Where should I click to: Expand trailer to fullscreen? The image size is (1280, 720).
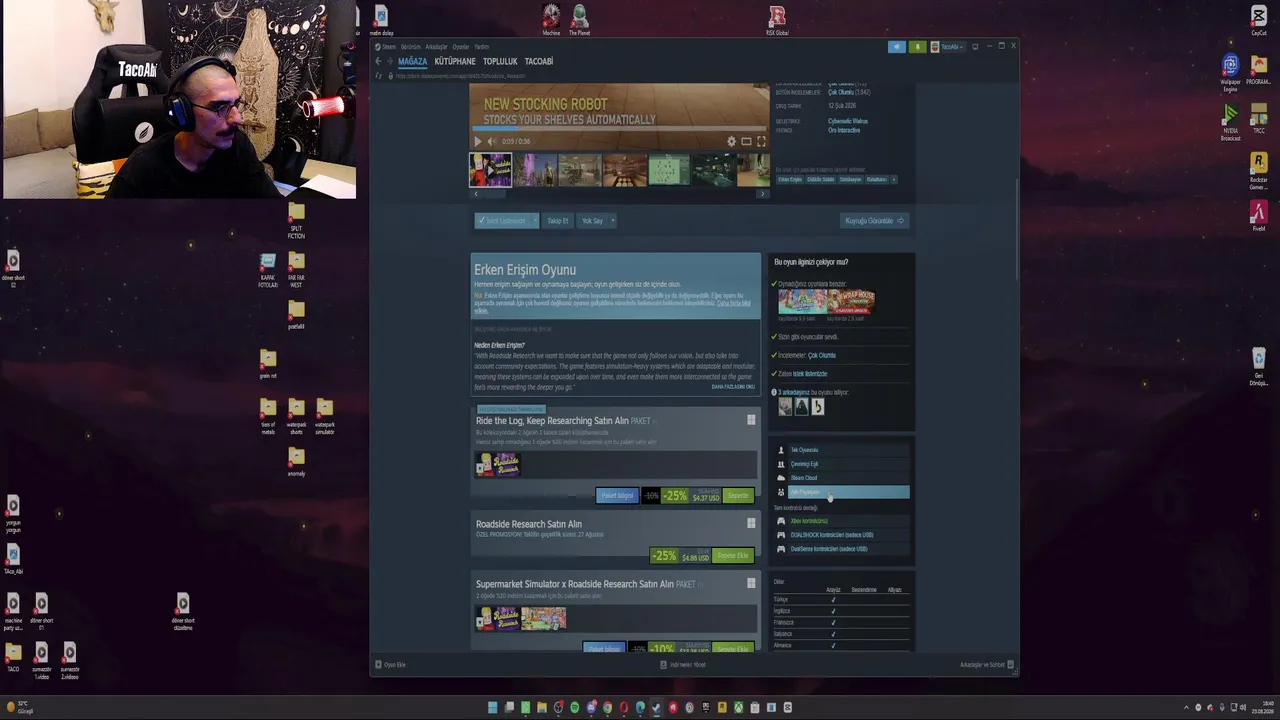(761, 142)
